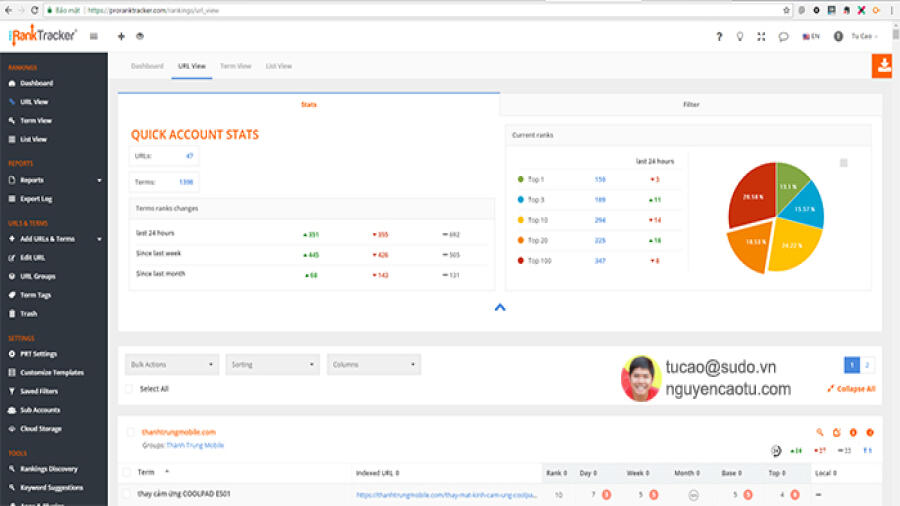Tick the thanhtrungmobile.com URL checkbox
Viewport: 900px width, 506px height.
point(130,432)
